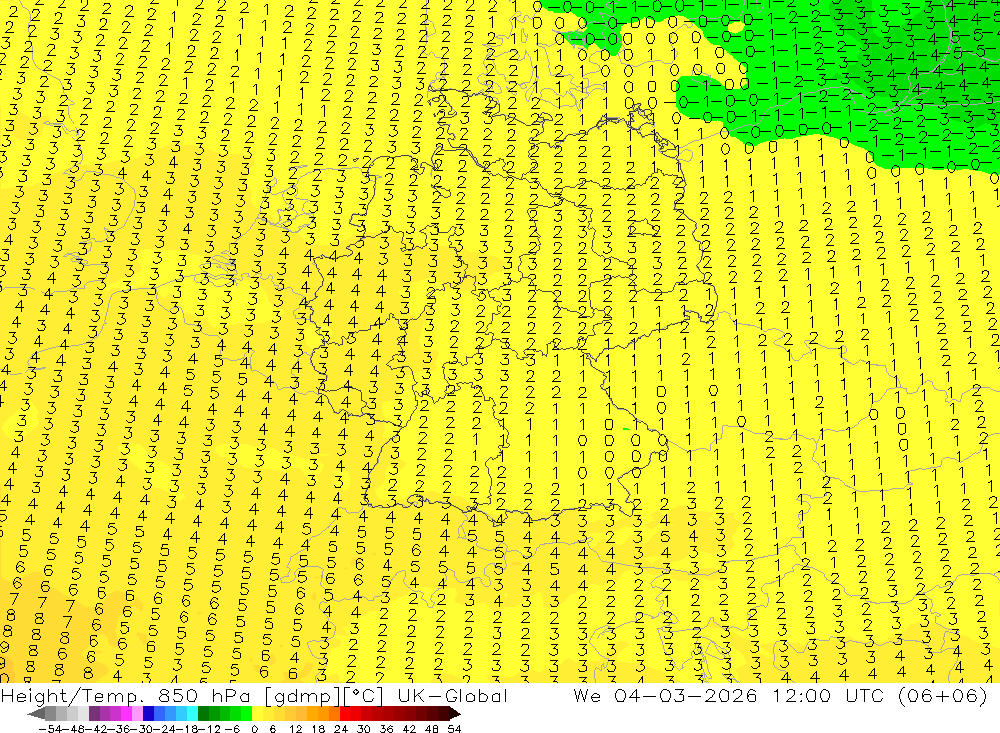Select the dark purple legend swatch at -42

94,714
